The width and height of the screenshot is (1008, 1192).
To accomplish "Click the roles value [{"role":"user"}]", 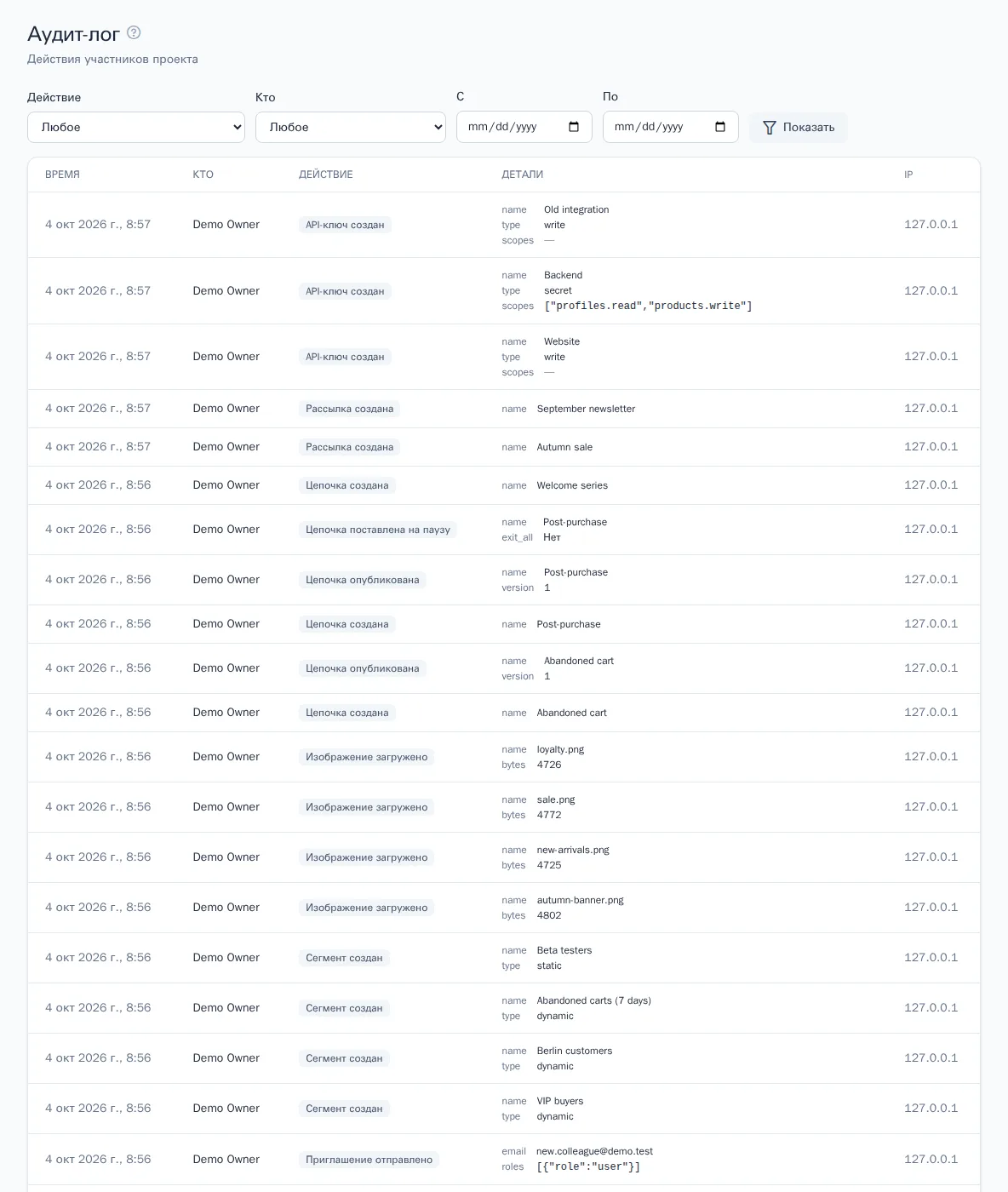I will coord(588,1166).
